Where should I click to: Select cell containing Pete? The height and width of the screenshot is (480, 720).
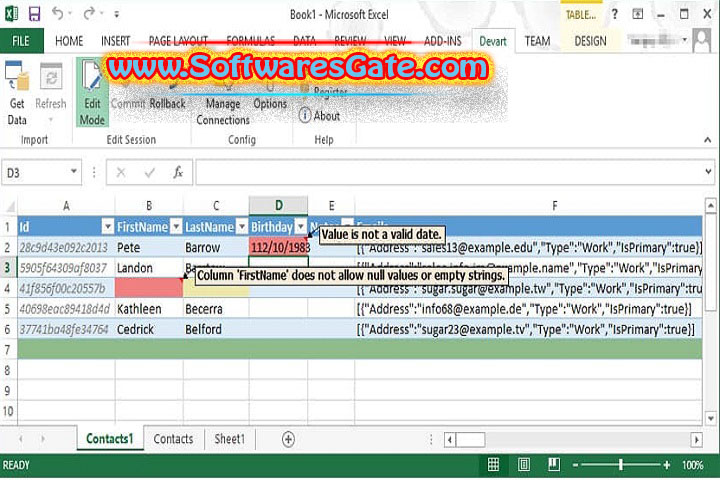pyautogui.click(x=149, y=248)
